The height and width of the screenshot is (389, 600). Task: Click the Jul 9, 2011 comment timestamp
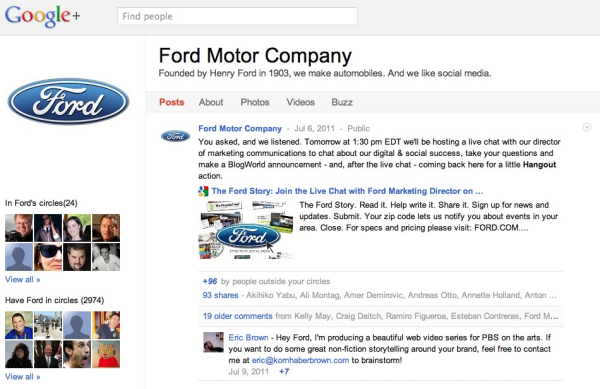tap(248, 371)
